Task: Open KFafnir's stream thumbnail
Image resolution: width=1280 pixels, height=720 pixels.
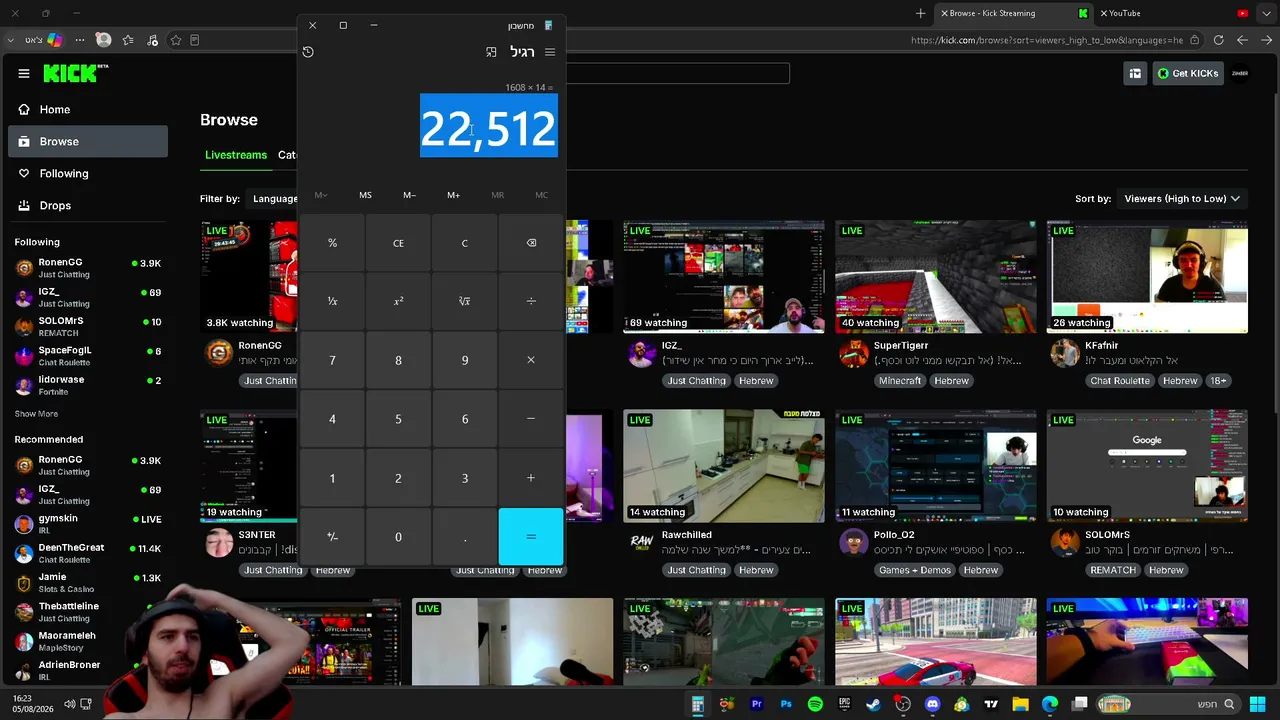Action: [x=1147, y=277]
